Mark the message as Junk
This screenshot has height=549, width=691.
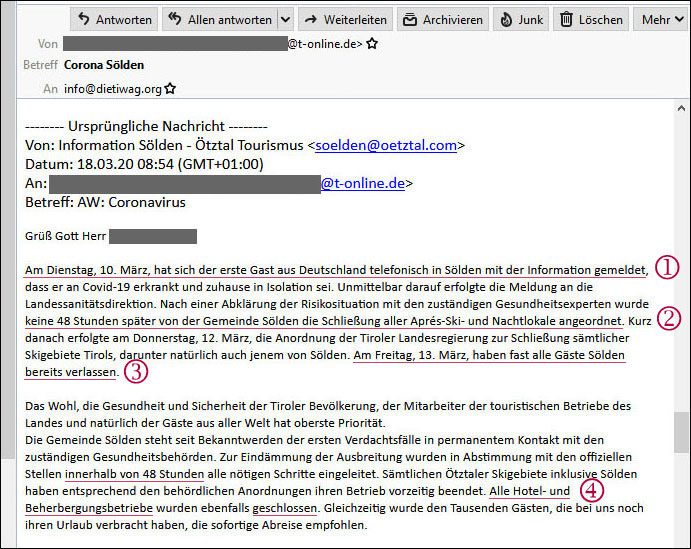point(520,19)
